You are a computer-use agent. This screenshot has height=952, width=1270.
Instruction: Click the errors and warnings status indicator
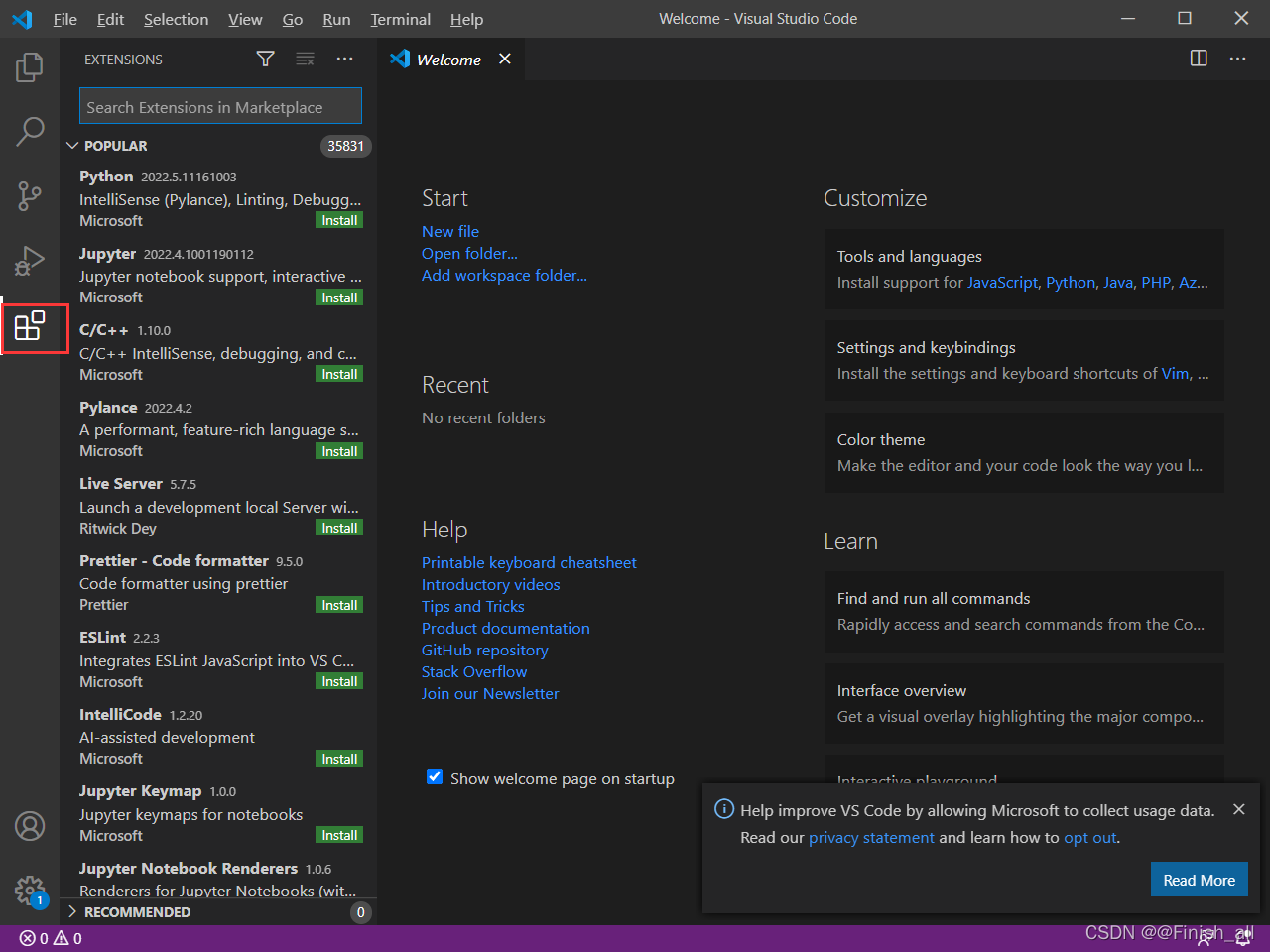pos(51,938)
